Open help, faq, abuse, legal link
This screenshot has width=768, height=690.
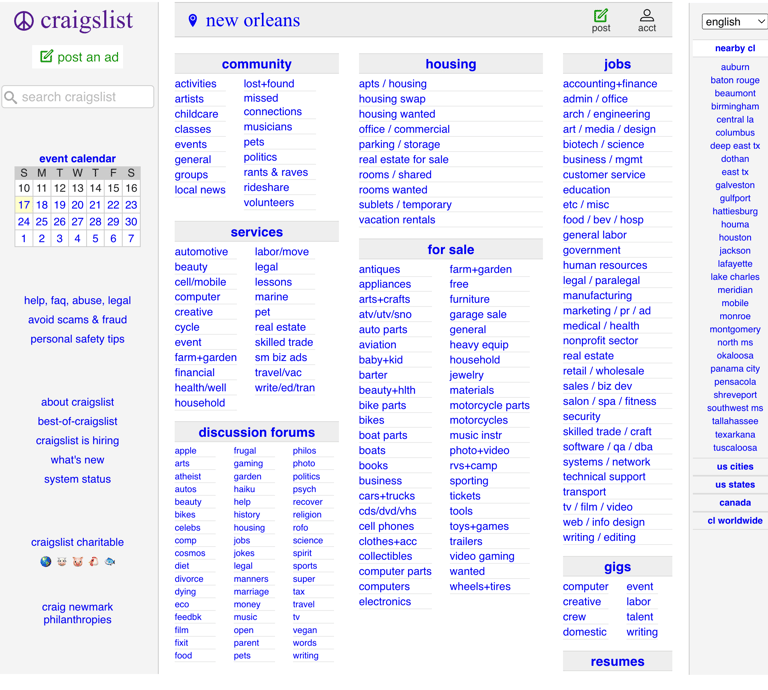click(77, 300)
